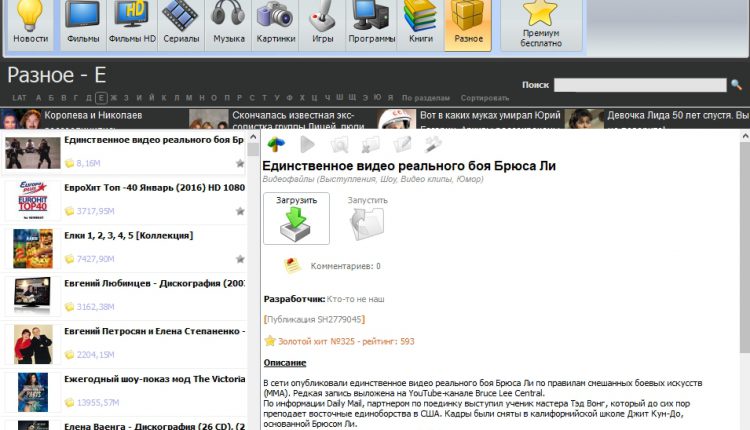Open the Фильмы category
This screenshot has width=750, height=430.
click(83, 24)
